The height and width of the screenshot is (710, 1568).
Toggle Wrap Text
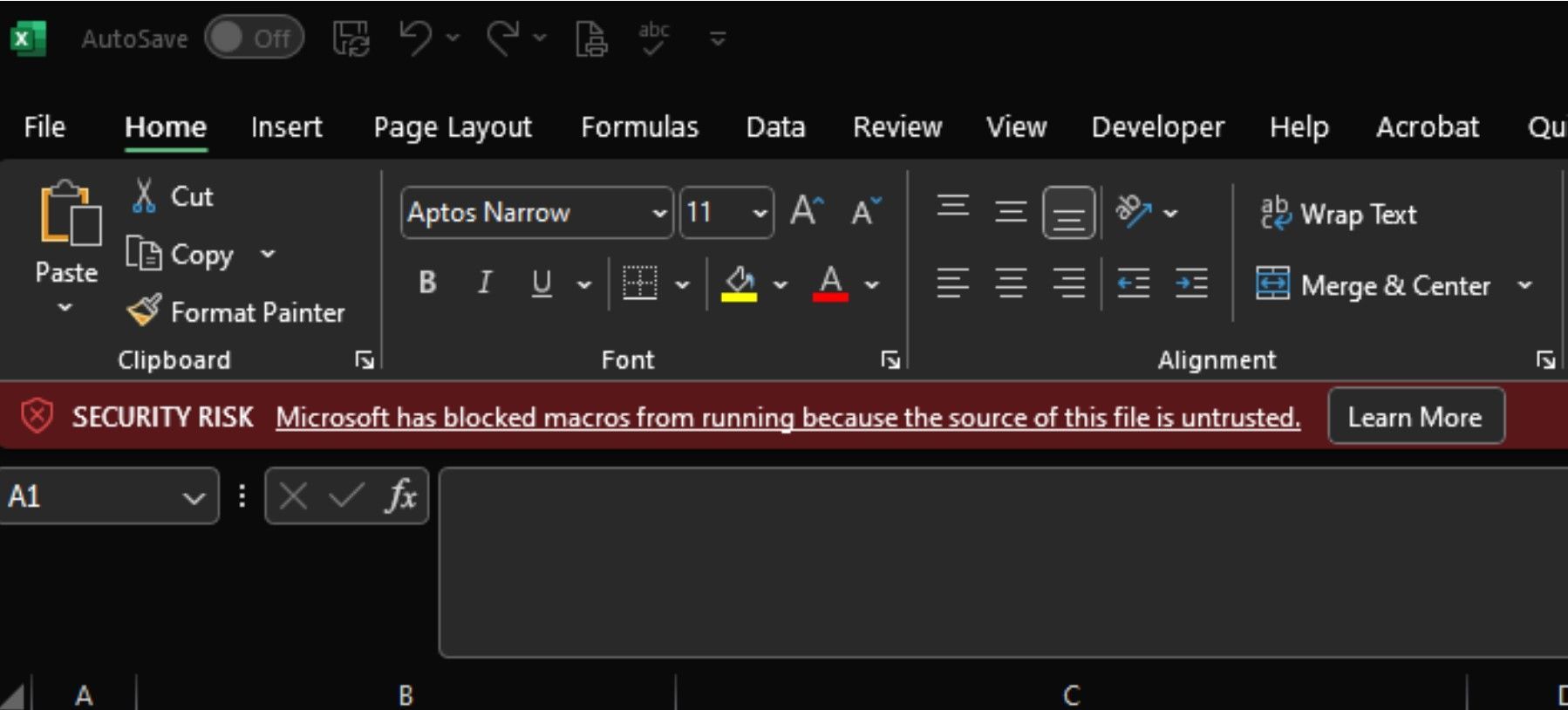[x=1339, y=214]
